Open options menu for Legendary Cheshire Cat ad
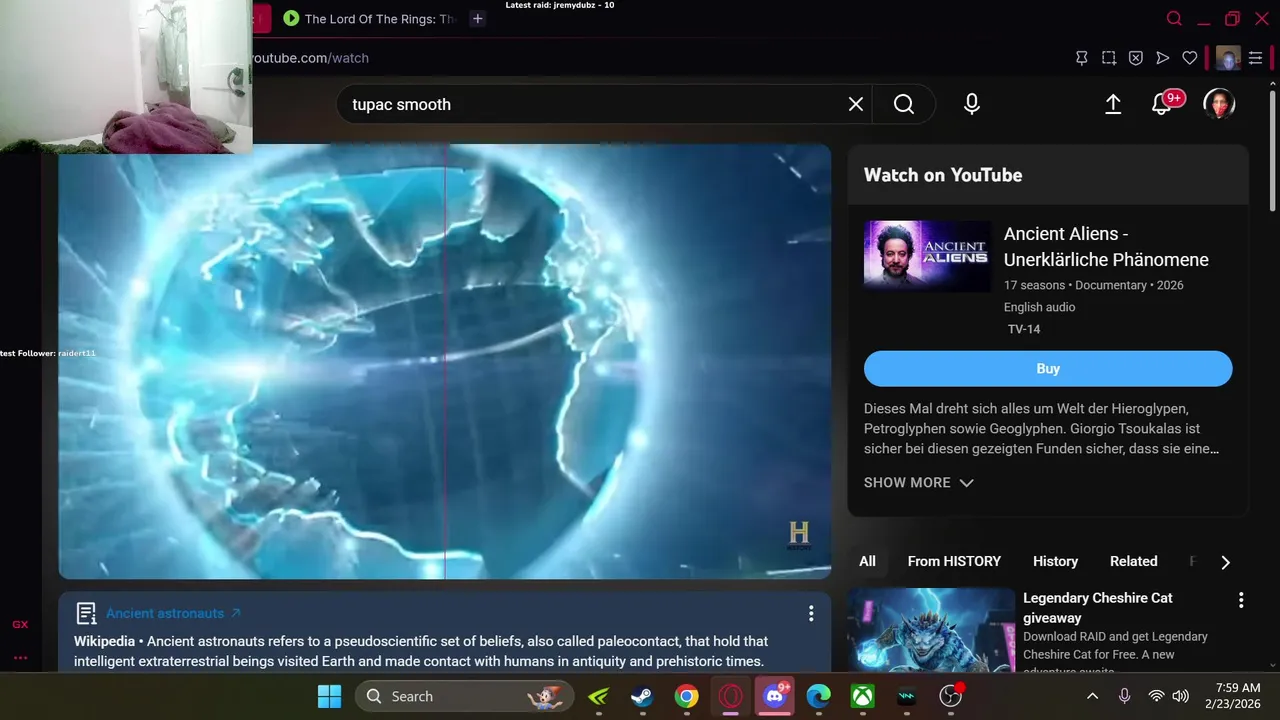The height and width of the screenshot is (720, 1280). [x=1241, y=600]
